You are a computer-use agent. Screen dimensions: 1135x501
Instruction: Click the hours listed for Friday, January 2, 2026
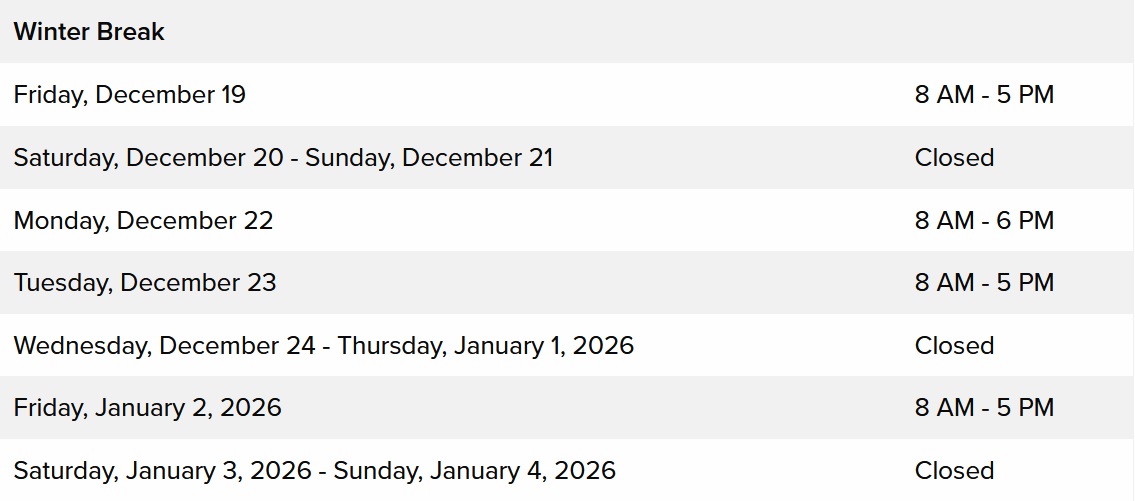[984, 408]
